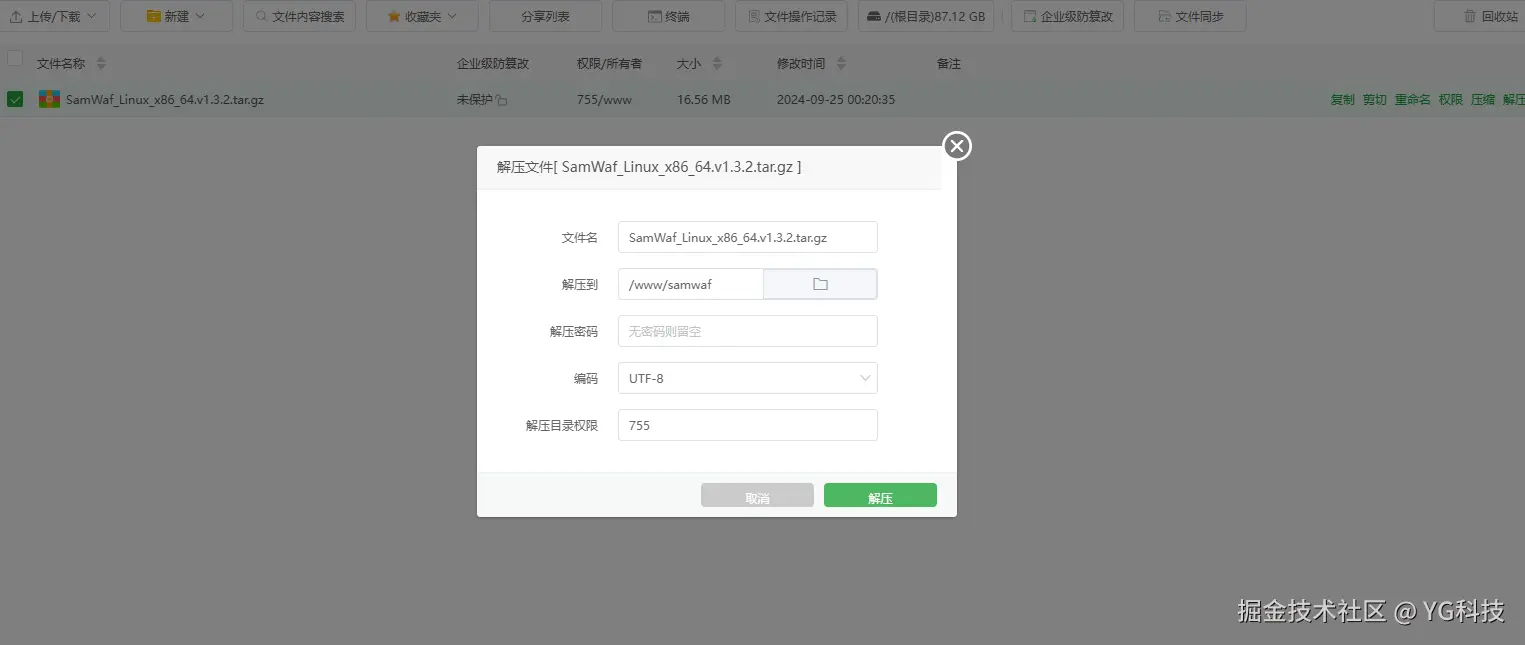
Task: Focus the 文件名 input field
Action: [x=747, y=237]
